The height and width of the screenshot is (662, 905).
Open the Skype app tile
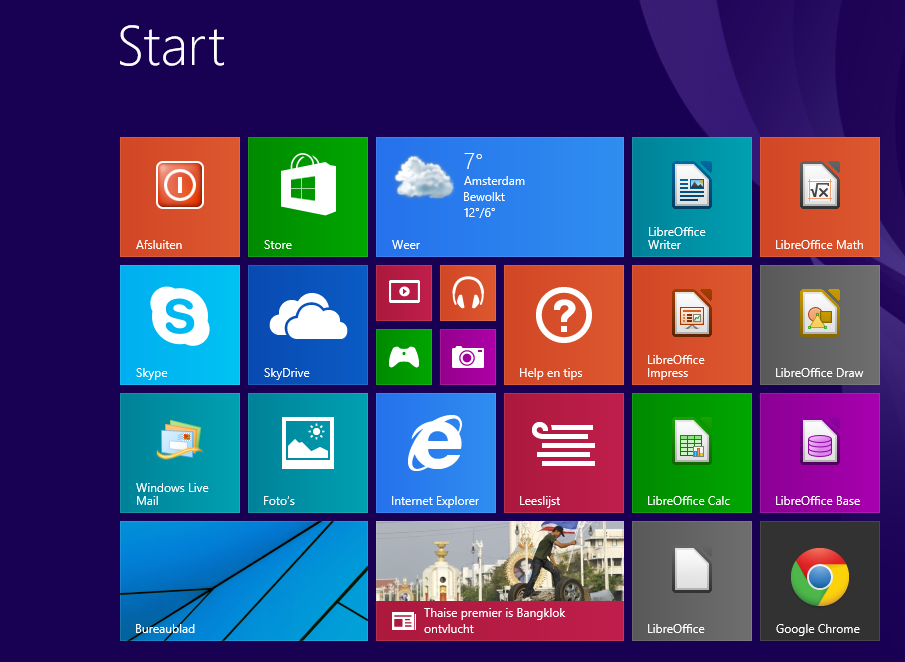[180, 325]
